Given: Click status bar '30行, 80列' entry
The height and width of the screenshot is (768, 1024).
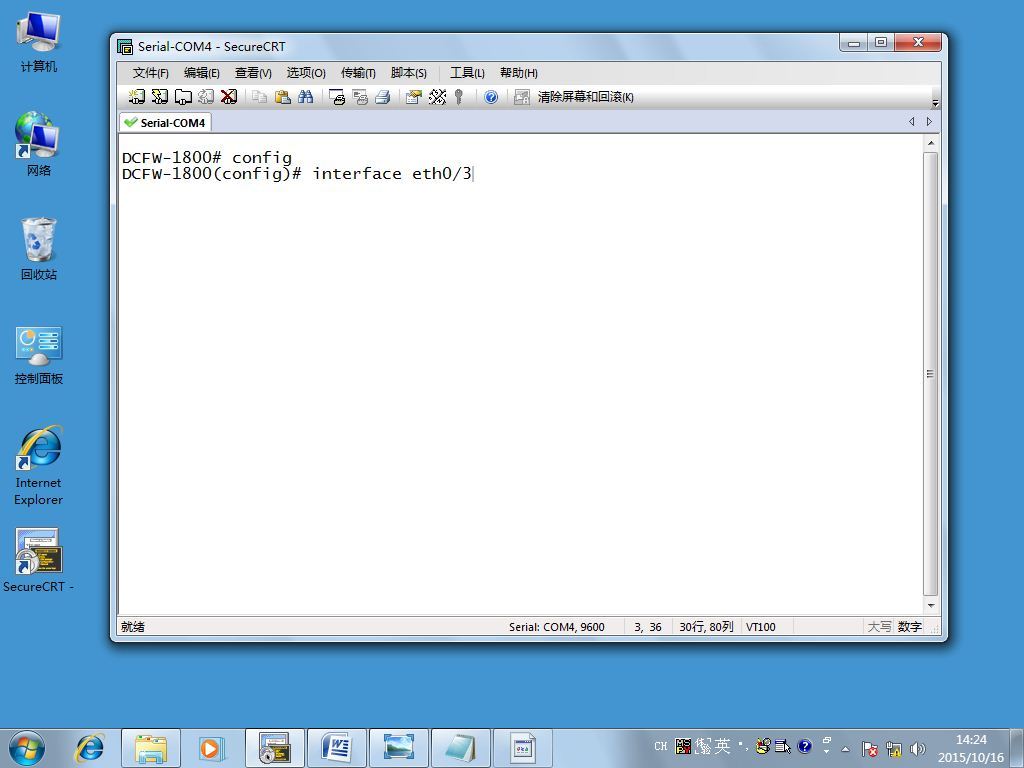Looking at the screenshot, I should pyautogui.click(x=706, y=627).
